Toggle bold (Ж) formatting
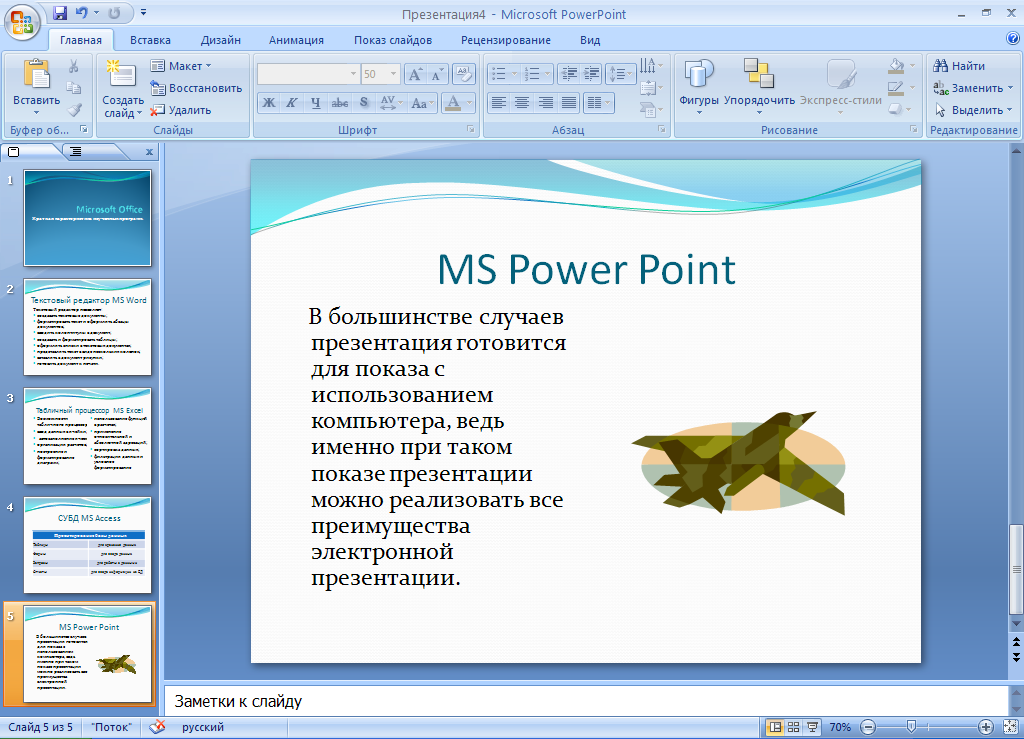Viewport: 1024px width, 739px height. tap(268, 102)
